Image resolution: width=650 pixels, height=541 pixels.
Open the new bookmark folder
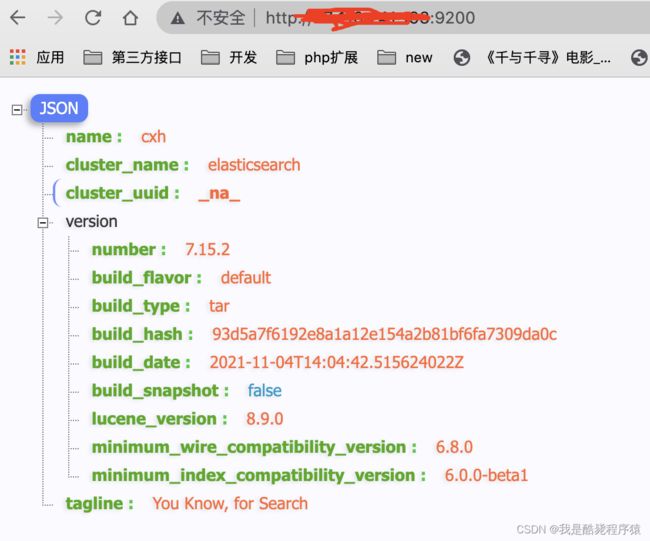(405, 57)
